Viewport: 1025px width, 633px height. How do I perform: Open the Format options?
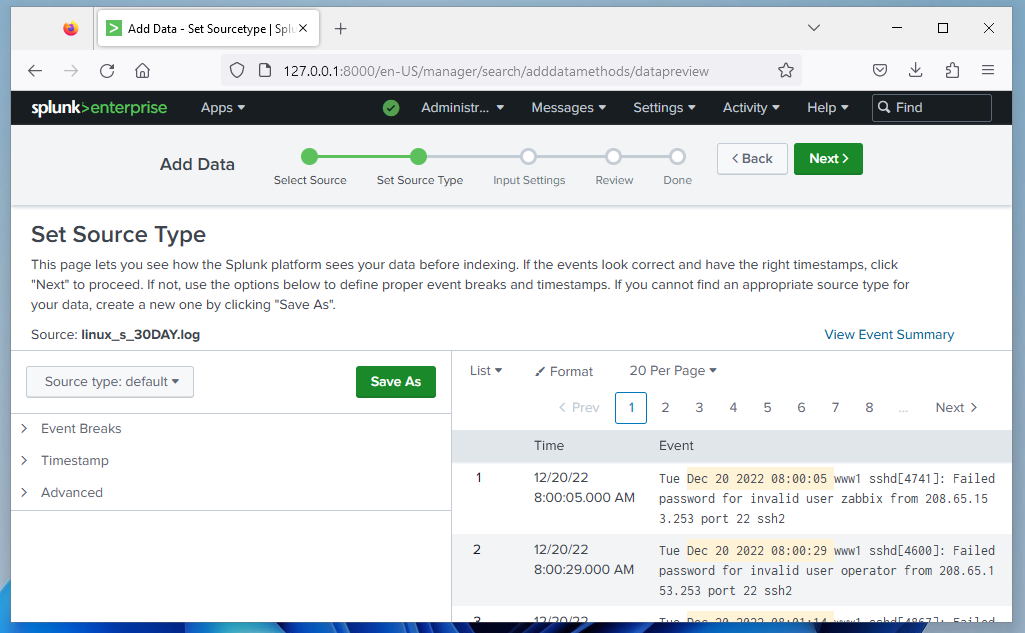point(563,371)
